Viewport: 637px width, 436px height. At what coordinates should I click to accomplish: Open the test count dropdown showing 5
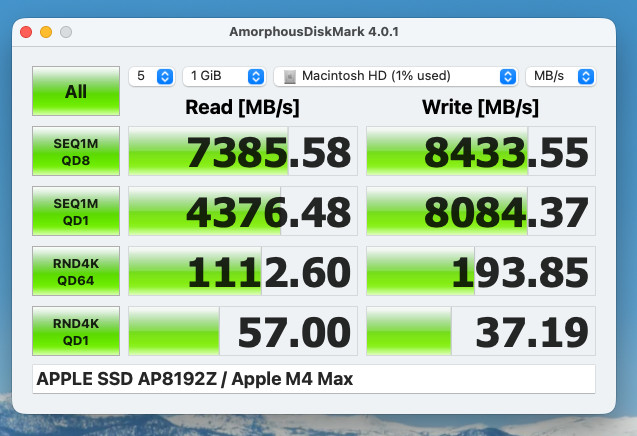coord(152,76)
